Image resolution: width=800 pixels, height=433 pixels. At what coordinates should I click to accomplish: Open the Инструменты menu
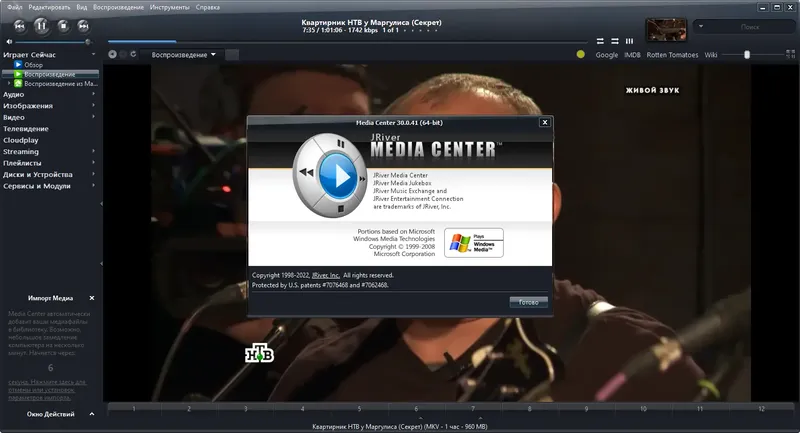tap(169, 7)
